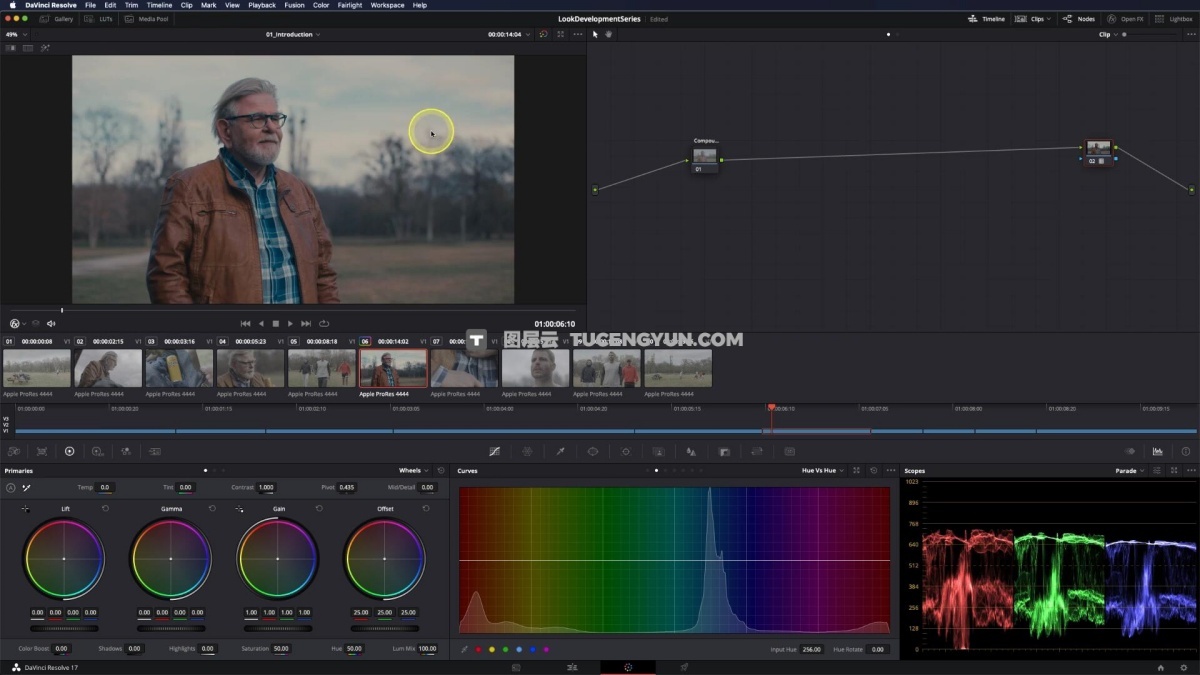Reset the Offset color wheel
The width and height of the screenshot is (1200, 675).
click(x=426, y=509)
